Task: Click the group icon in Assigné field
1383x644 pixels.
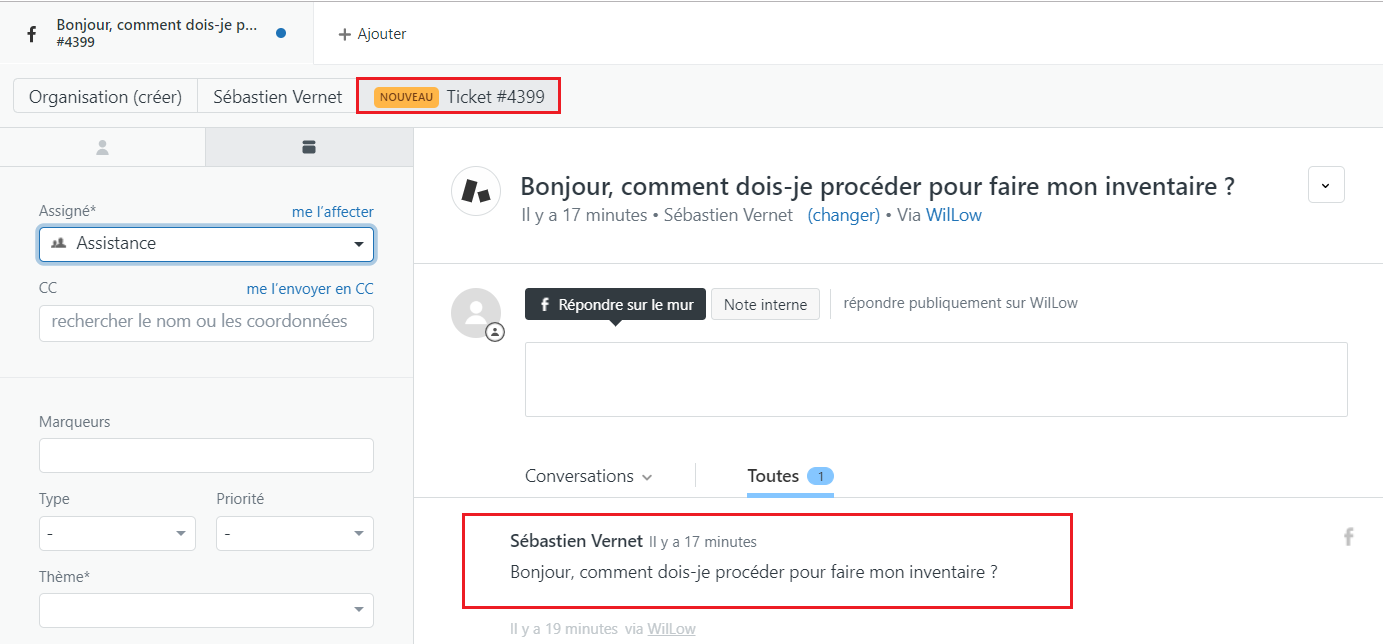Action: coord(58,243)
